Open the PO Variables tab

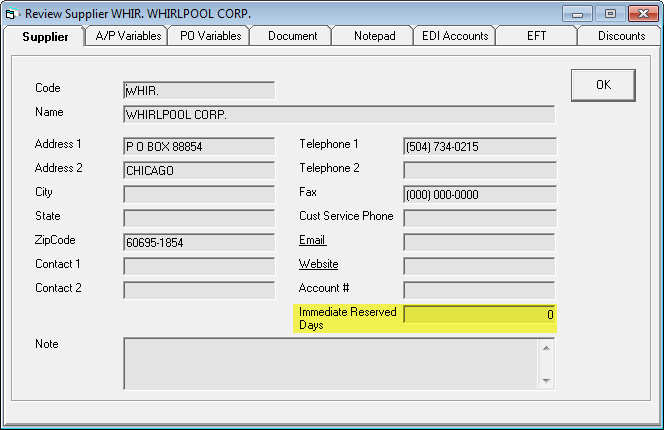click(210, 36)
